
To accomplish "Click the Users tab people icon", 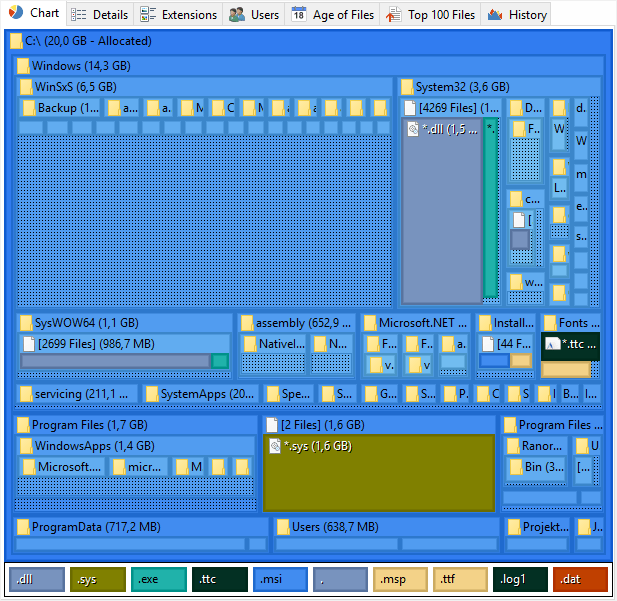I will (x=237, y=15).
